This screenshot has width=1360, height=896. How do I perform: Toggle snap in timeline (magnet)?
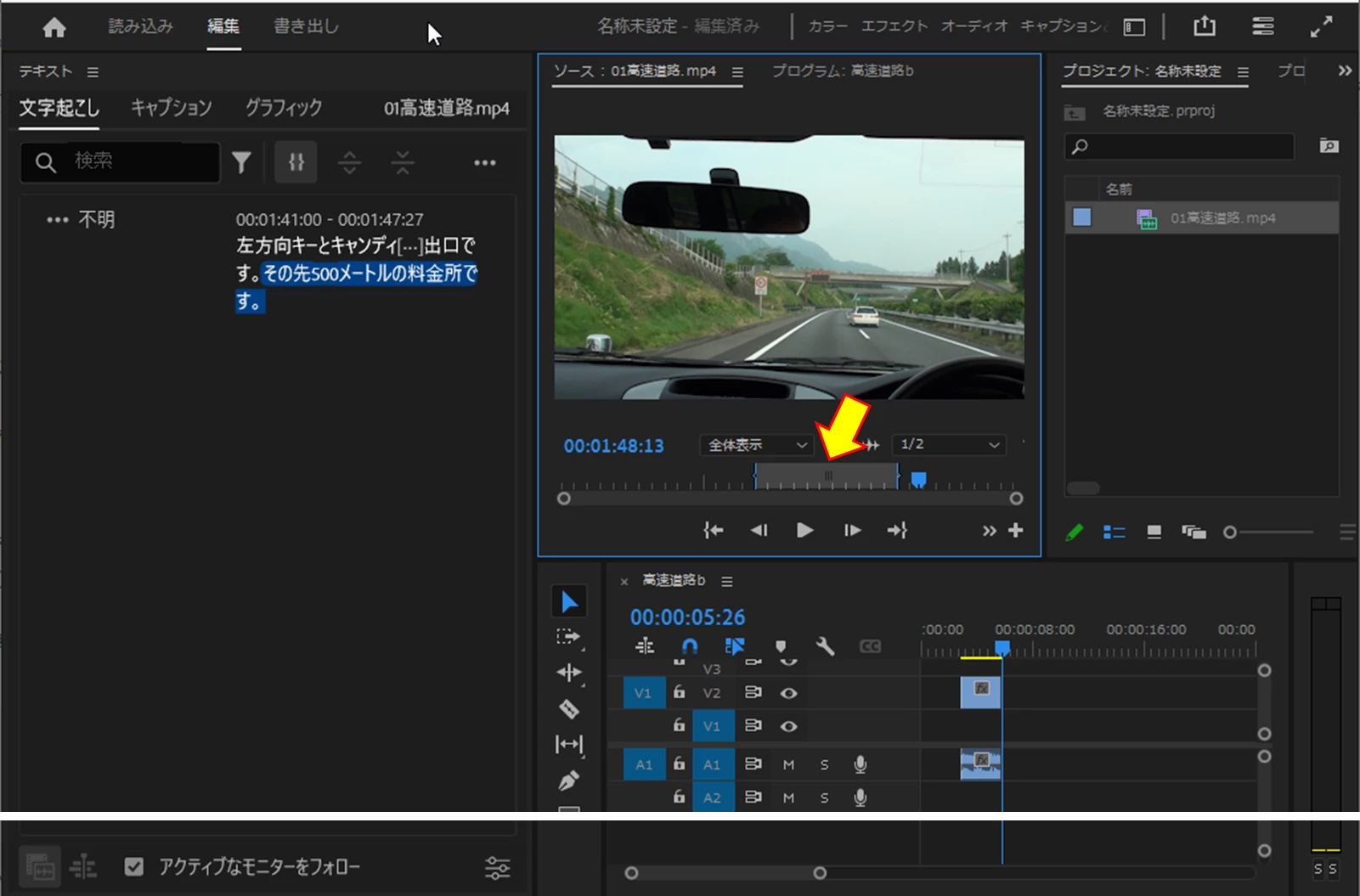(690, 646)
